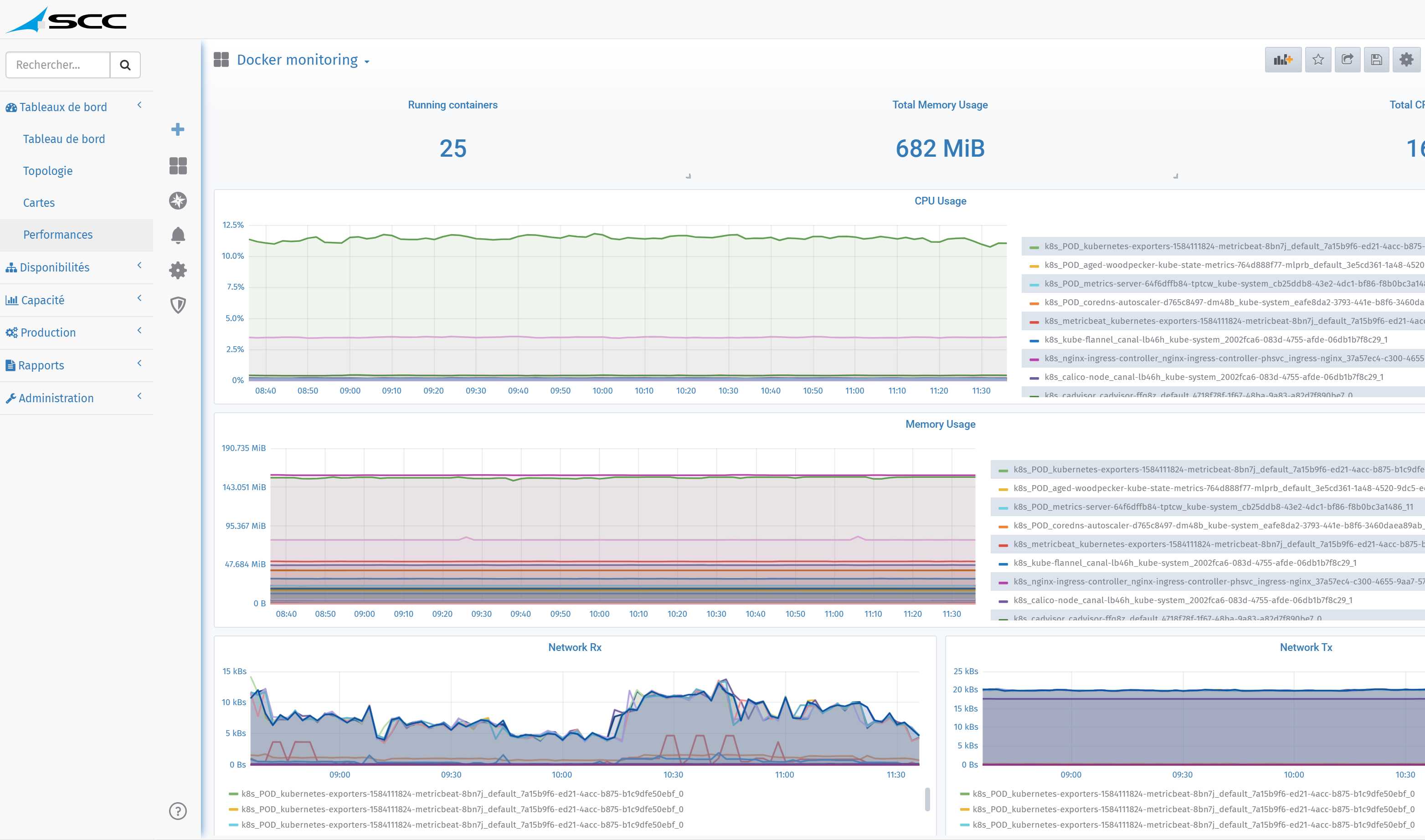1425x840 pixels.
Task: Open the Cartes menu item
Action: pos(38,203)
